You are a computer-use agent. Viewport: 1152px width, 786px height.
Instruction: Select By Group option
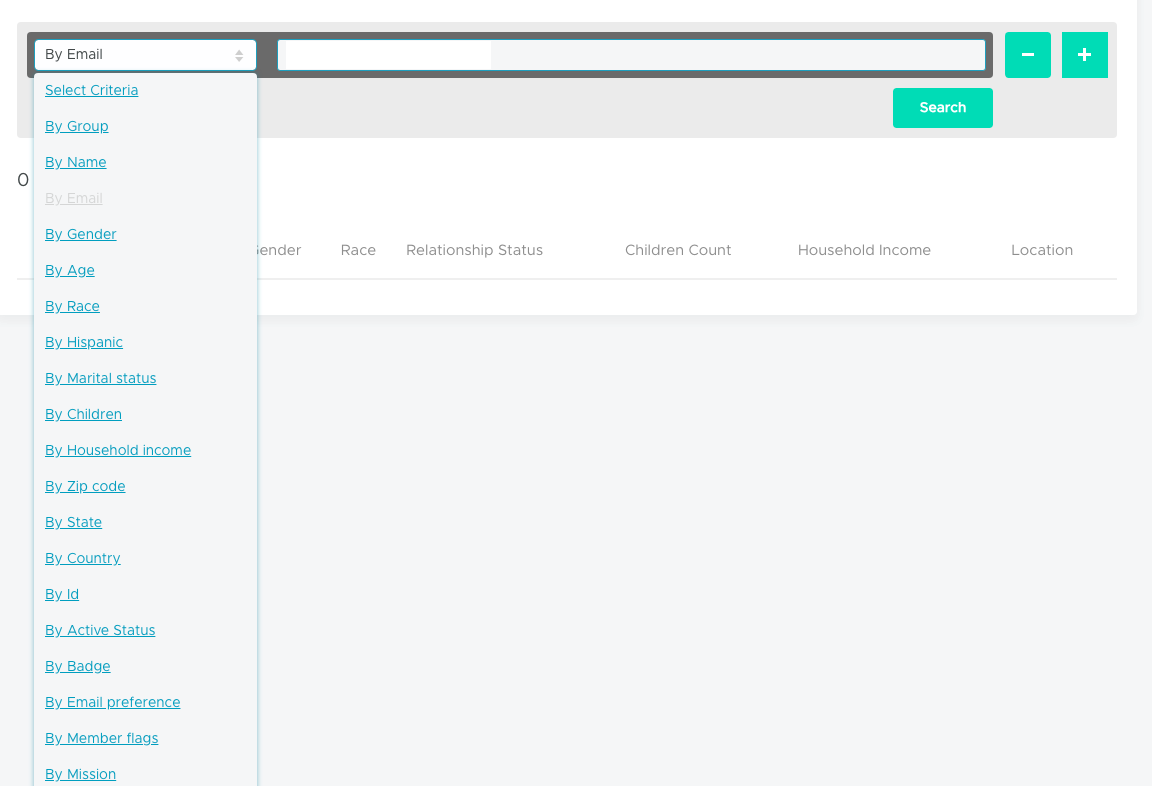click(x=76, y=126)
